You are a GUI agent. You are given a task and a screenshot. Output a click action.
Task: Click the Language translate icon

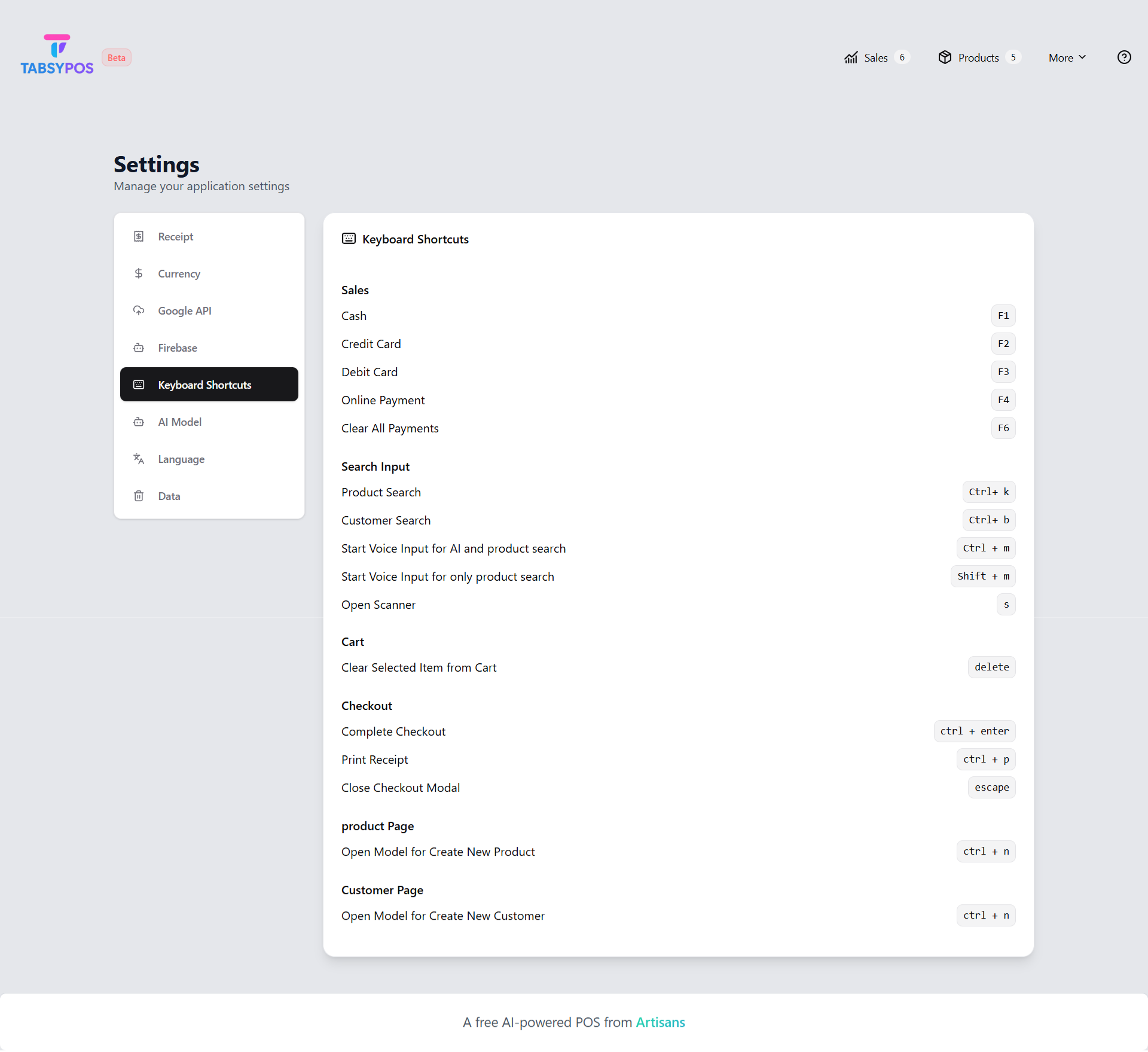pyautogui.click(x=139, y=459)
